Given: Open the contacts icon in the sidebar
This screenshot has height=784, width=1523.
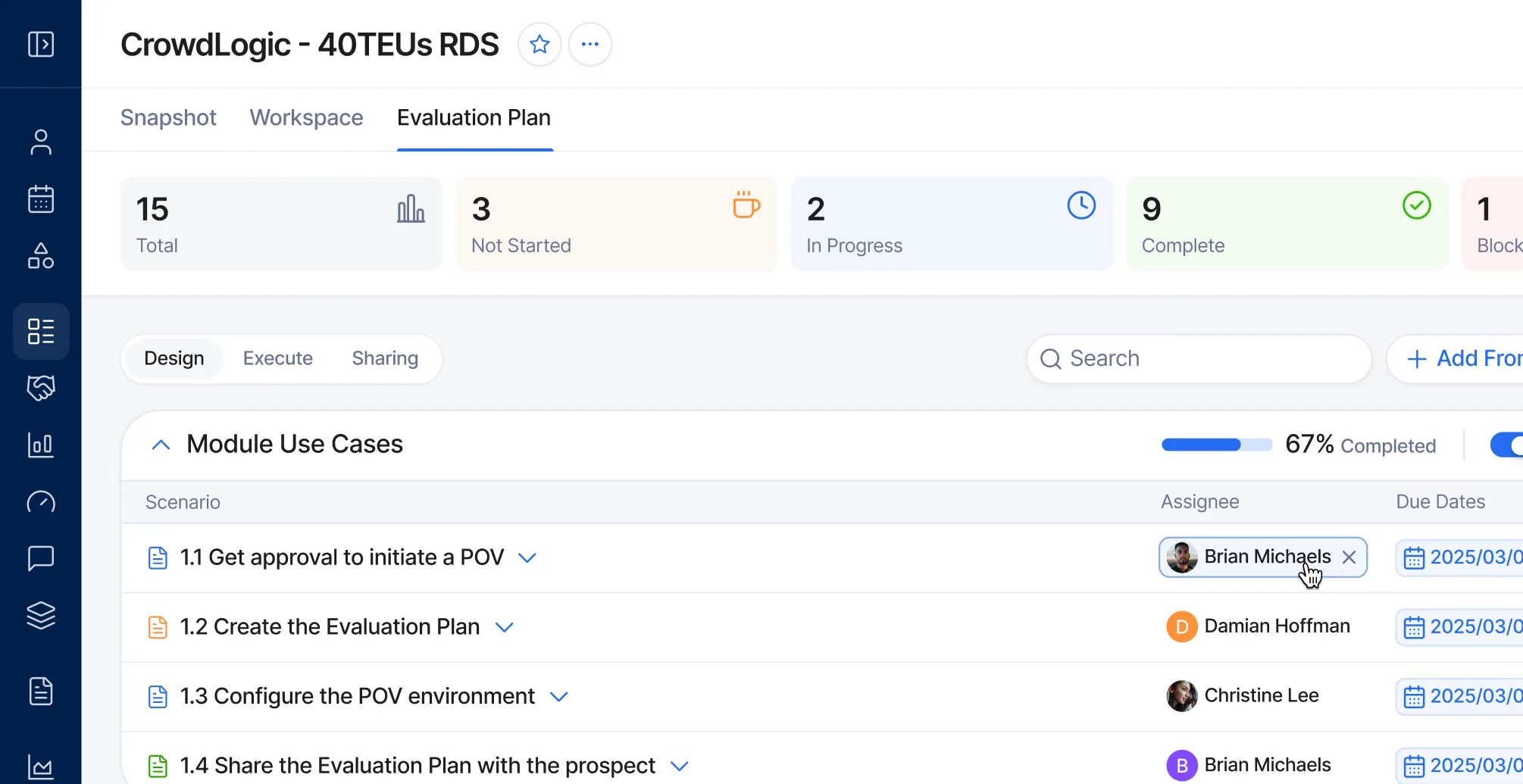Looking at the screenshot, I should (x=41, y=142).
